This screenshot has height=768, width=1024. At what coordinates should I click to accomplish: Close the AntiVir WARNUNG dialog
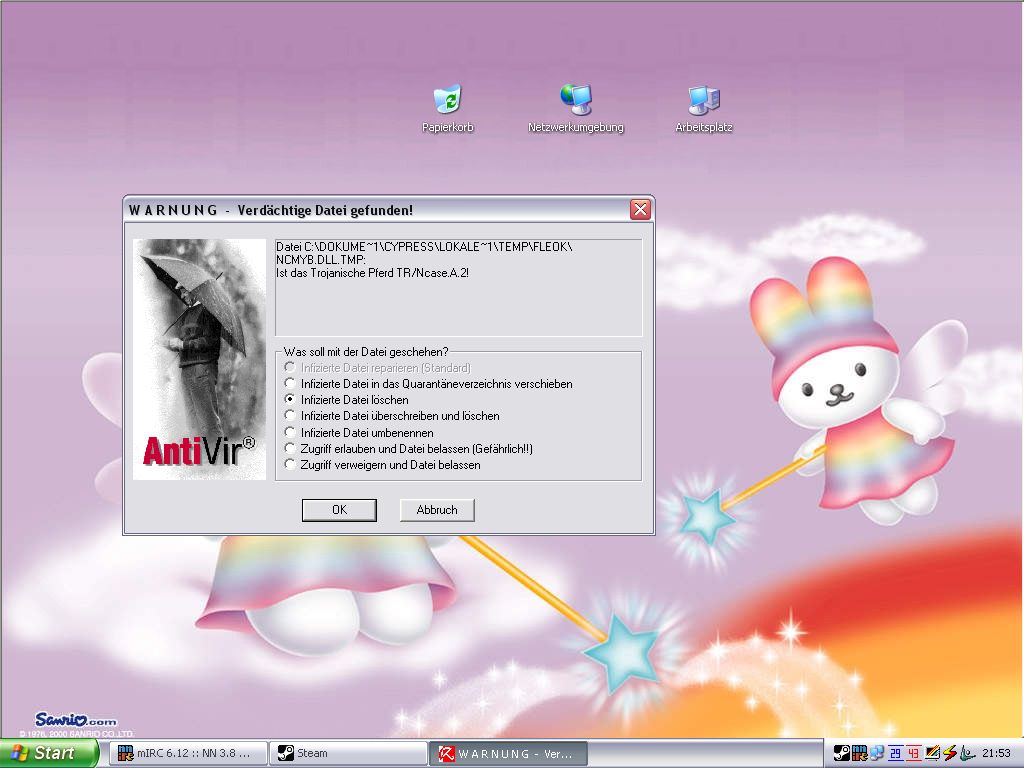point(640,210)
